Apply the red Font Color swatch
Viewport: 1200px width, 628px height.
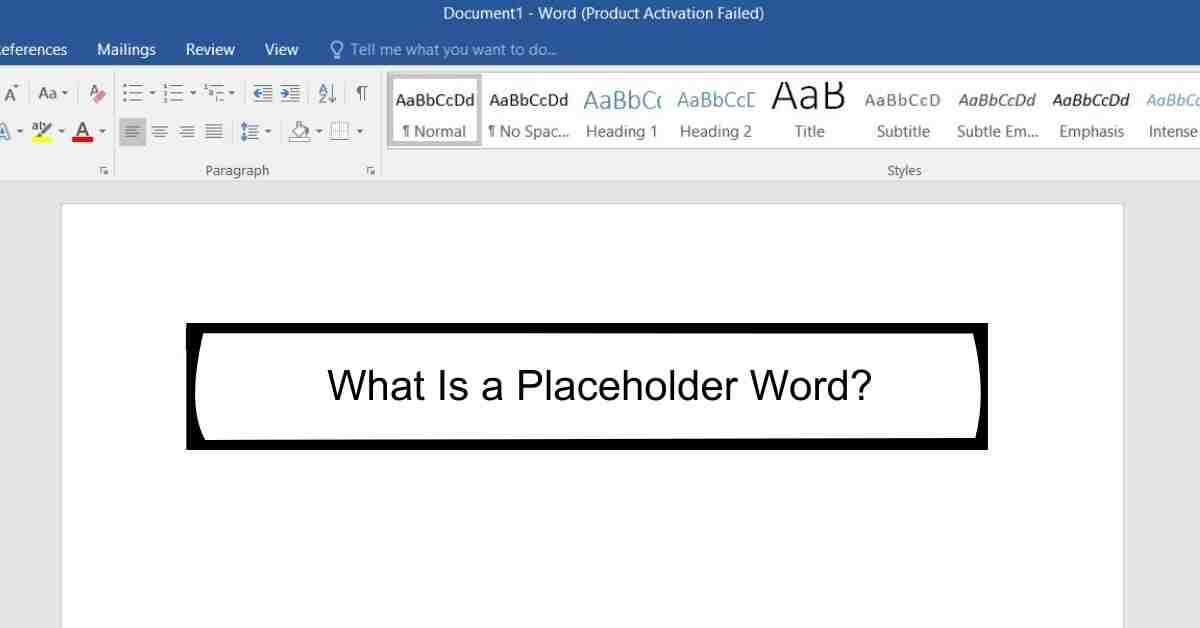[82, 131]
